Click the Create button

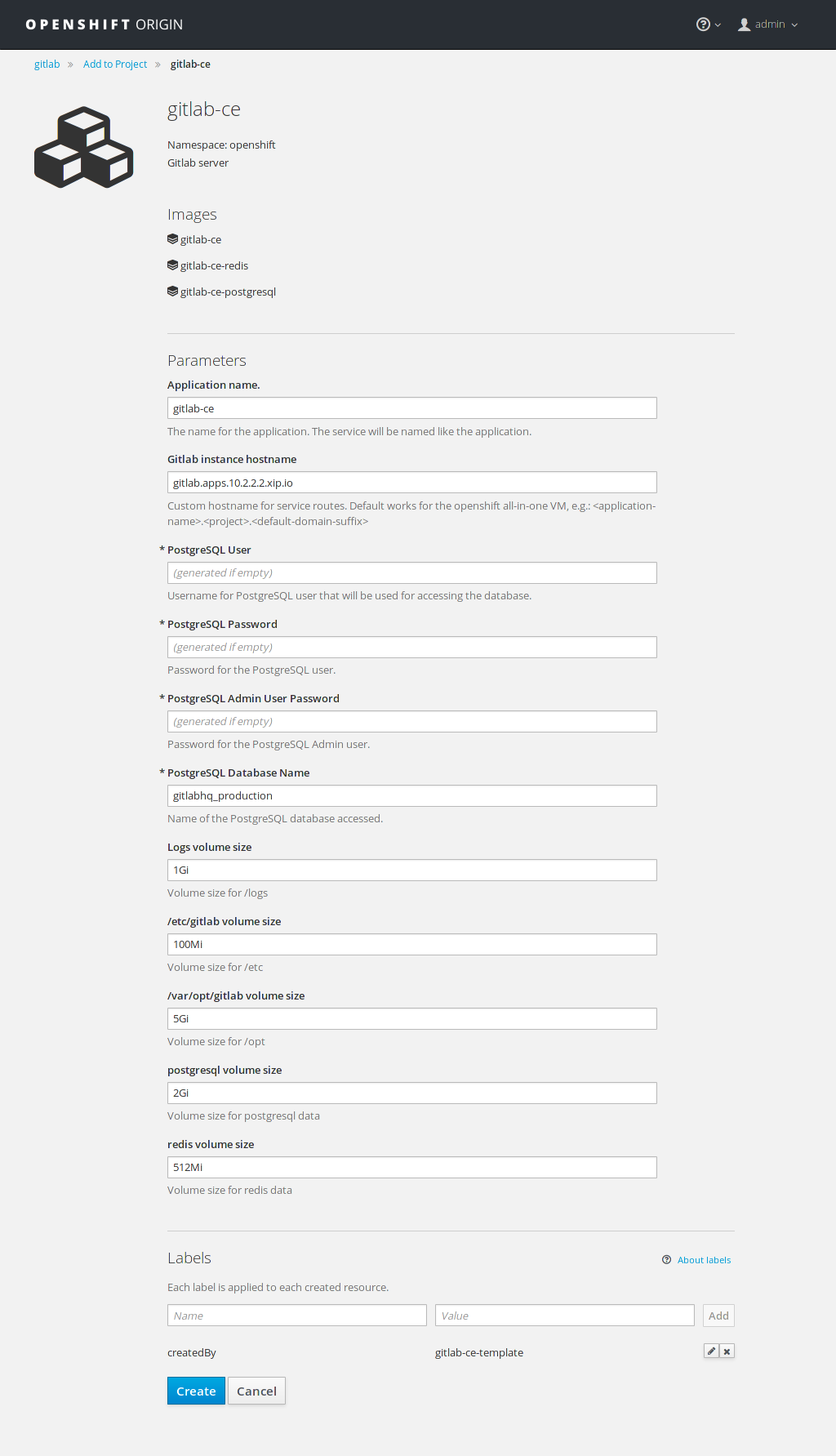pos(196,1391)
